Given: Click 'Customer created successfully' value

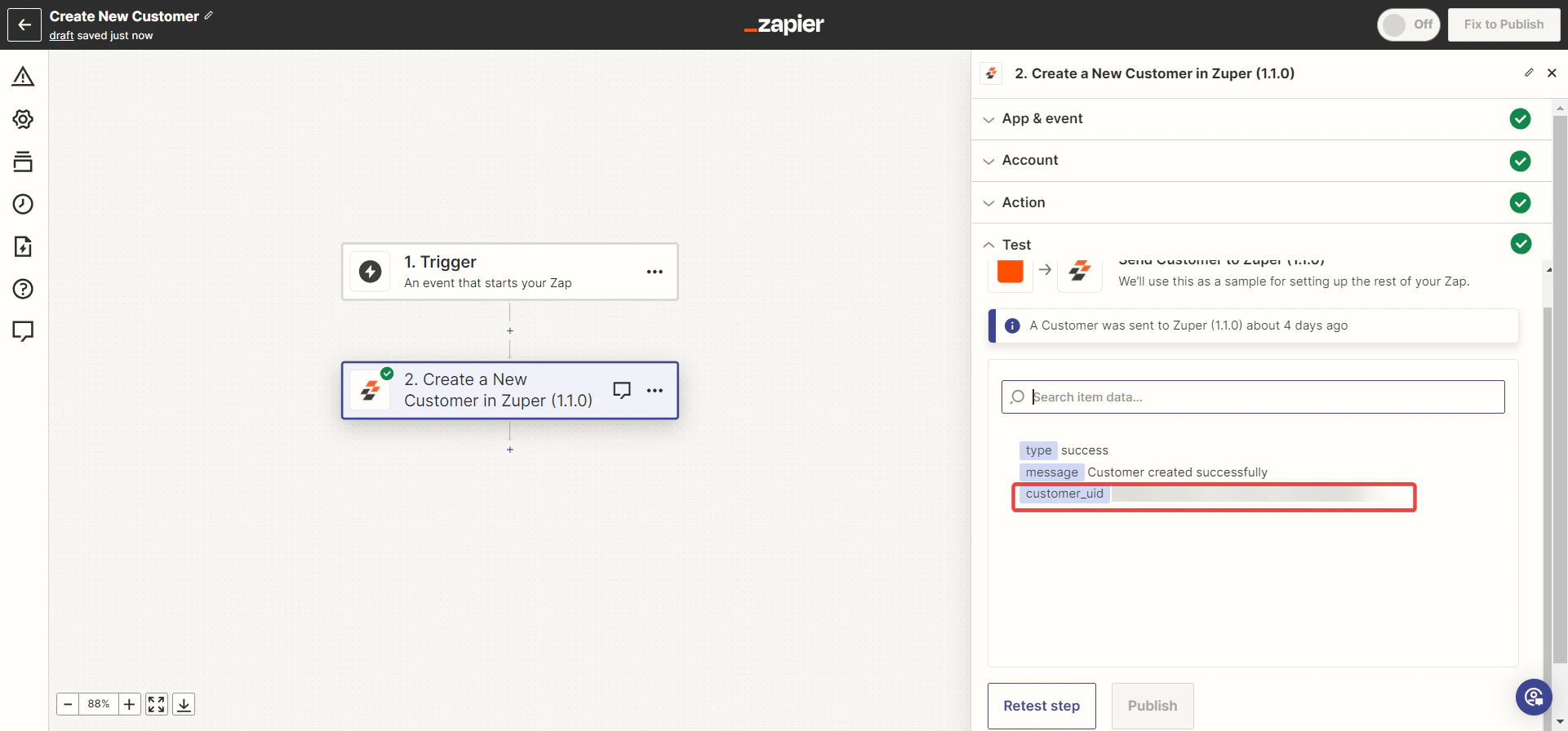Looking at the screenshot, I should (x=1177, y=472).
